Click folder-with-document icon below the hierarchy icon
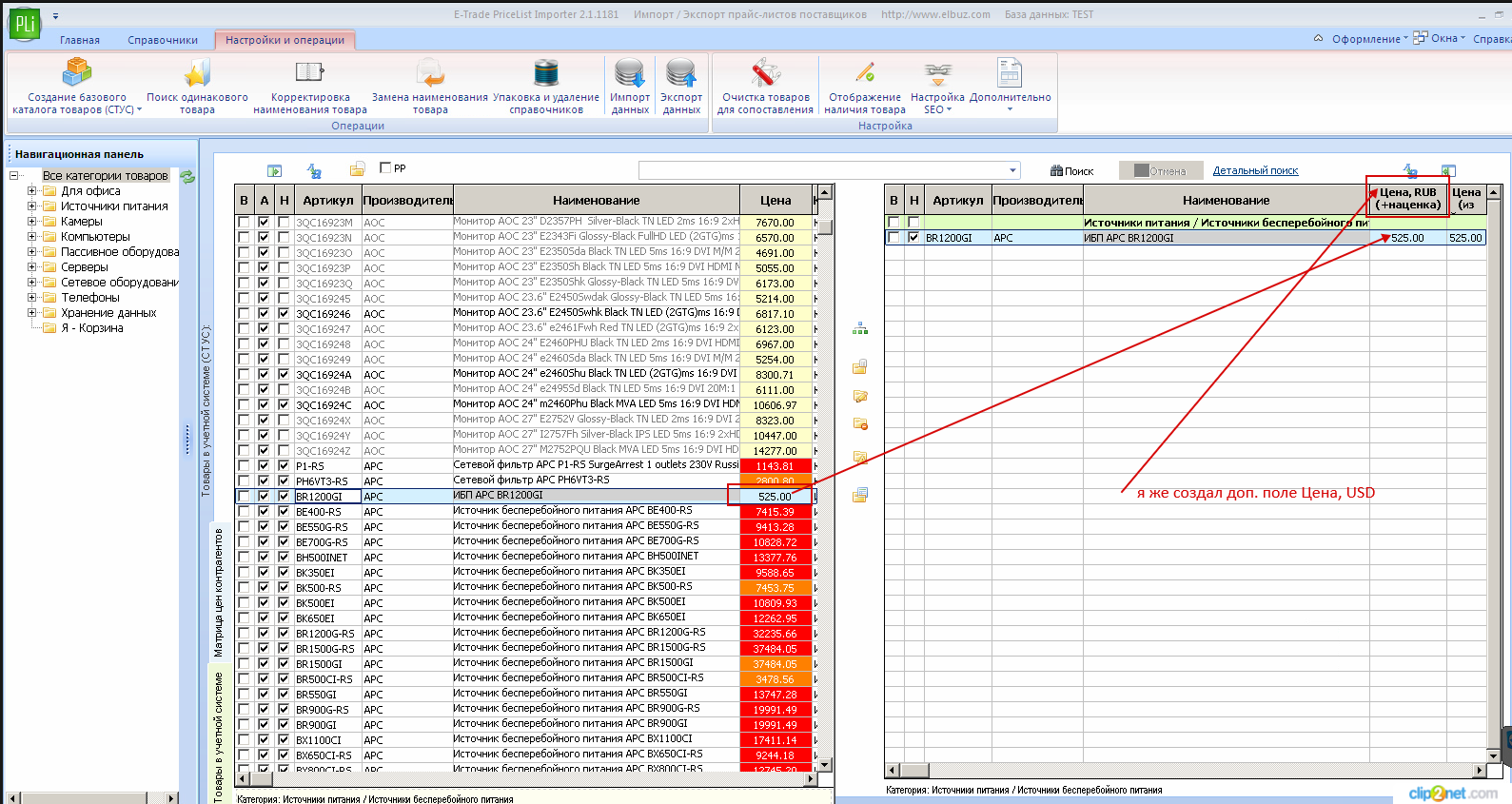This screenshot has width=1512, height=804. point(860,366)
